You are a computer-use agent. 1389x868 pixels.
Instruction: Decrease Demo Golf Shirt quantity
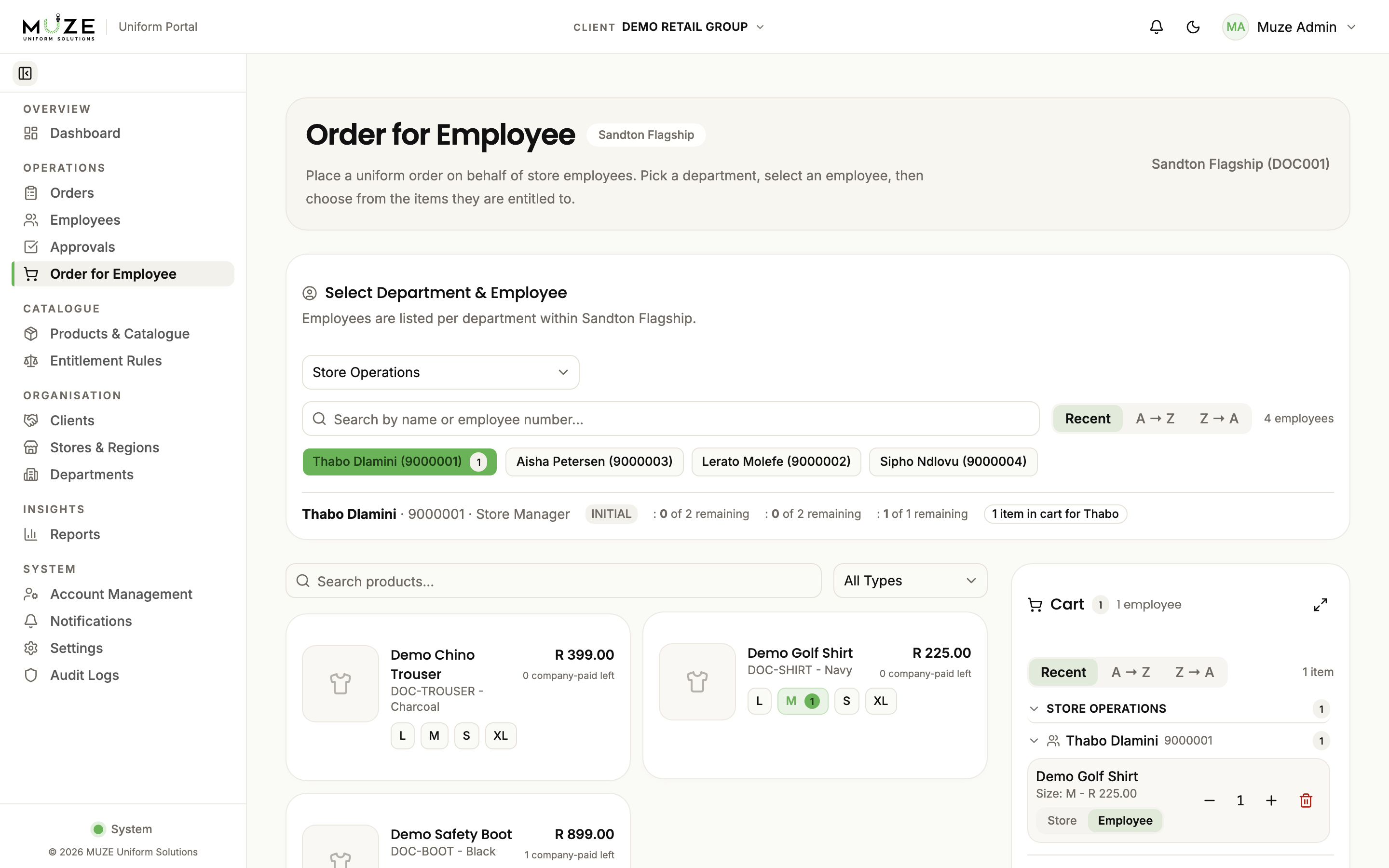[1210, 801]
